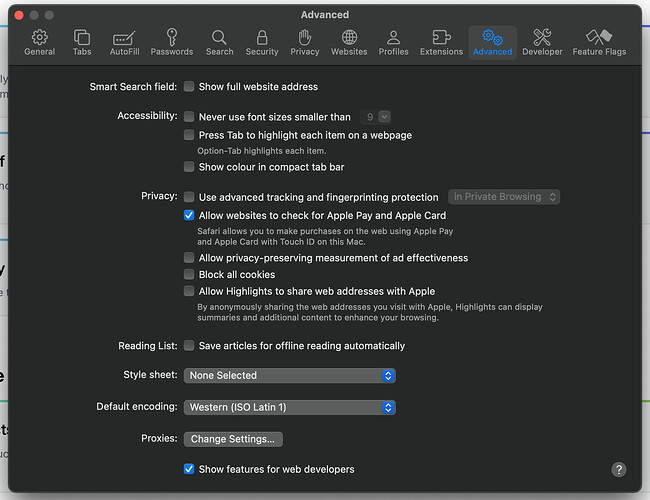Image resolution: width=650 pixels, height=500 pixels.
Task: Uncheck Allow websites to check for Apple Pay
Action: pyautogui.click(x=189, y=215)
